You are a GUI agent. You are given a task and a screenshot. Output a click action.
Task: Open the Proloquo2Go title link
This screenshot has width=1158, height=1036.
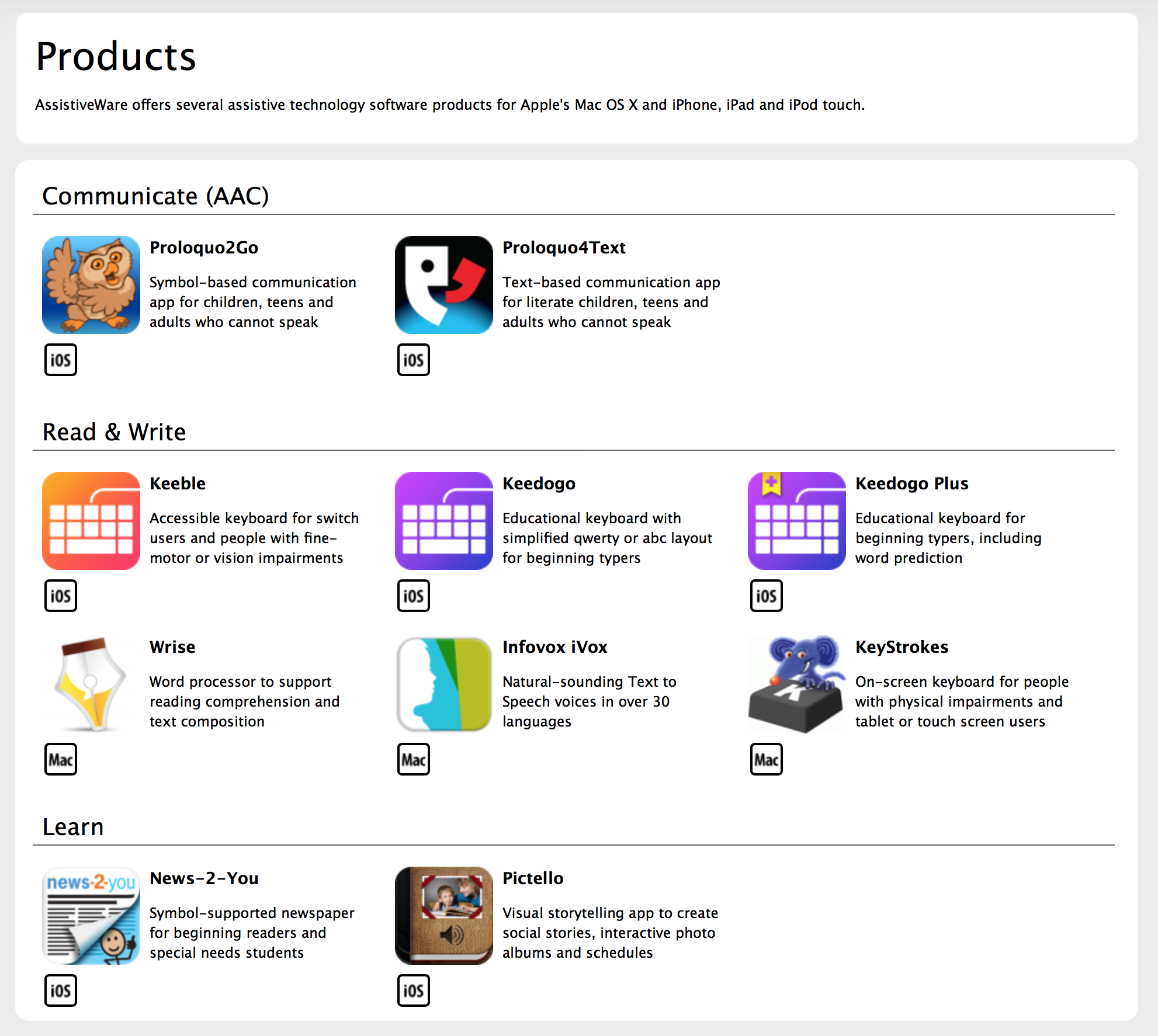204,248
